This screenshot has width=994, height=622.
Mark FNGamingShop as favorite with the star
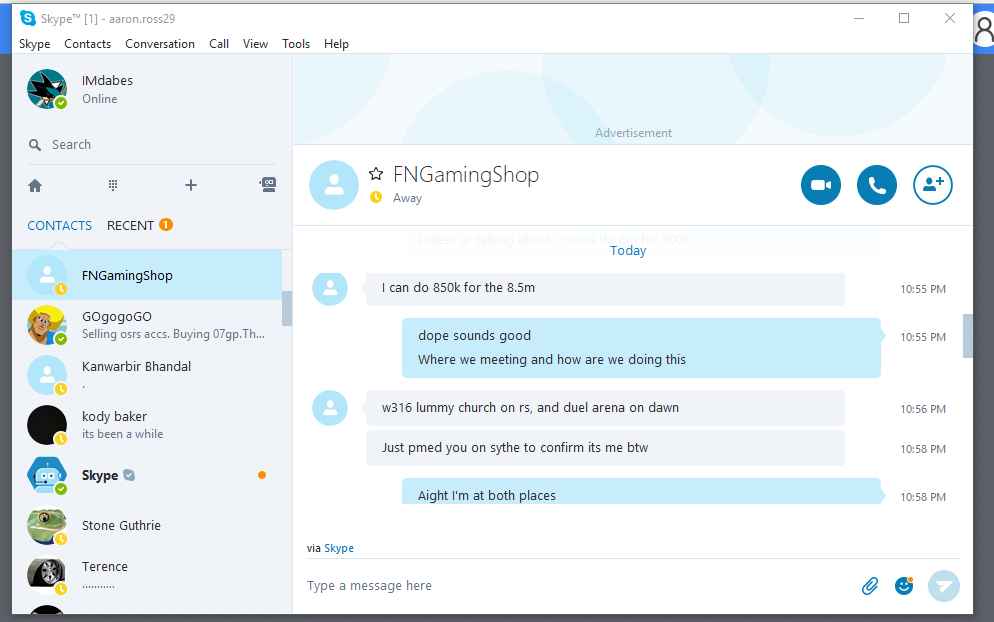click(376, 173)
